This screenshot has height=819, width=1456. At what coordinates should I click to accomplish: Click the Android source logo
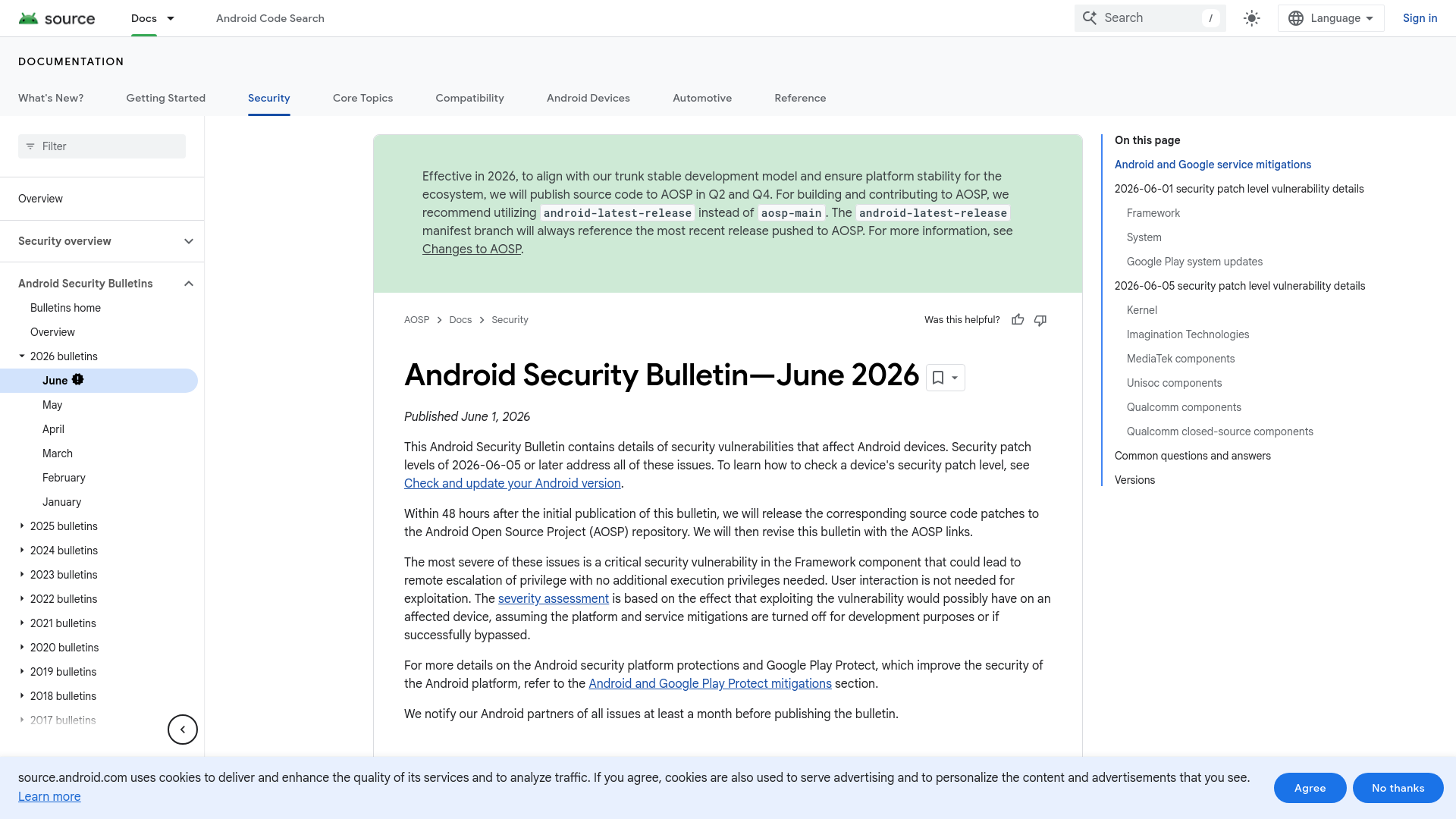[57, 18]
